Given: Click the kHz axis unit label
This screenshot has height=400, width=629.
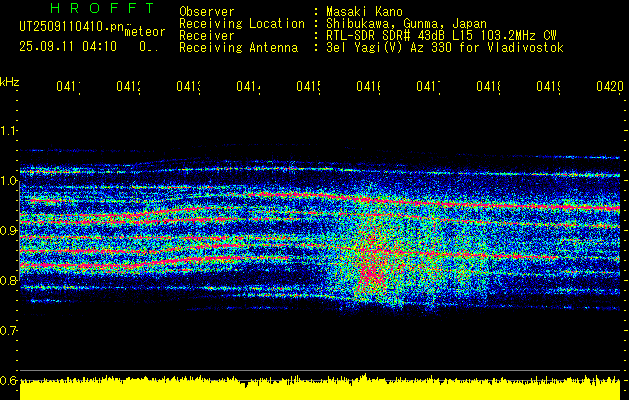Looking at the screenshot, I should tap(9, 82).
